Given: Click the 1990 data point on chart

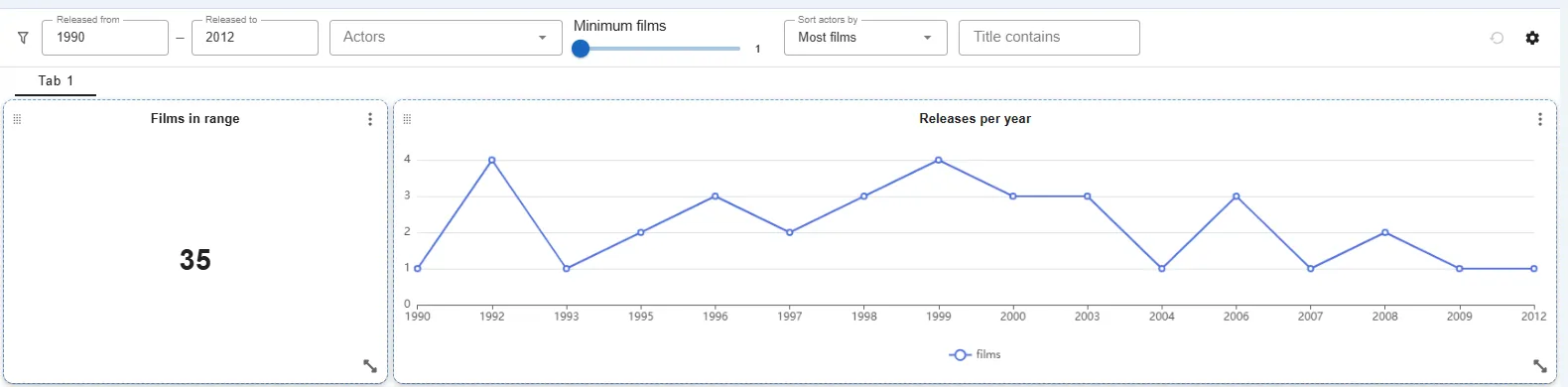Looking at the screenshot, I should pos(418,269).
